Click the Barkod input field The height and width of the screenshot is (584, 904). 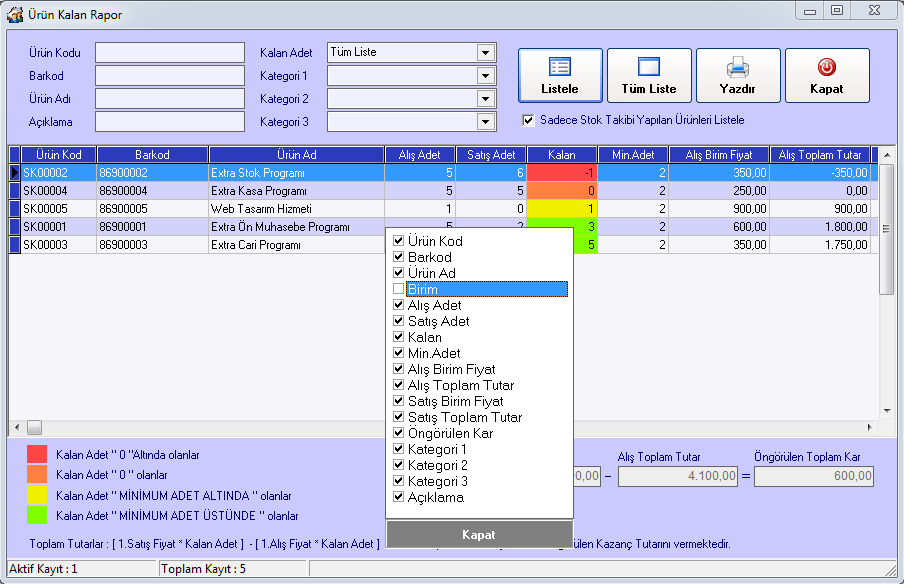point(170,76)
